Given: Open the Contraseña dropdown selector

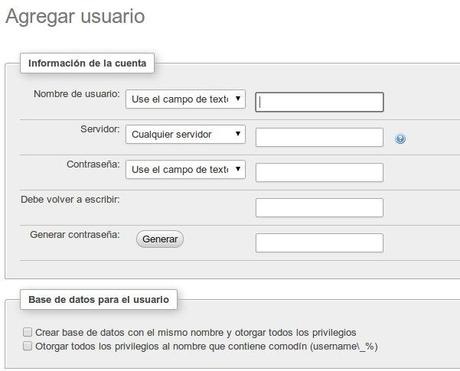Looking at the screenshot, I should click(185, 169).
